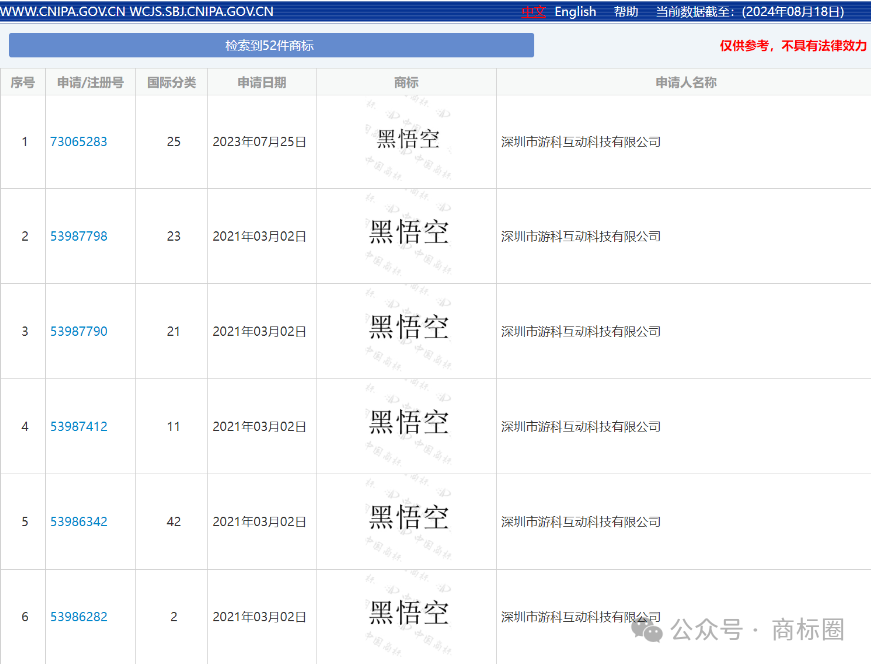The height and width of the screenshot is (664, 872).
Task: Select the 黑悟空 trademark image in row 6
Action: 409,612
